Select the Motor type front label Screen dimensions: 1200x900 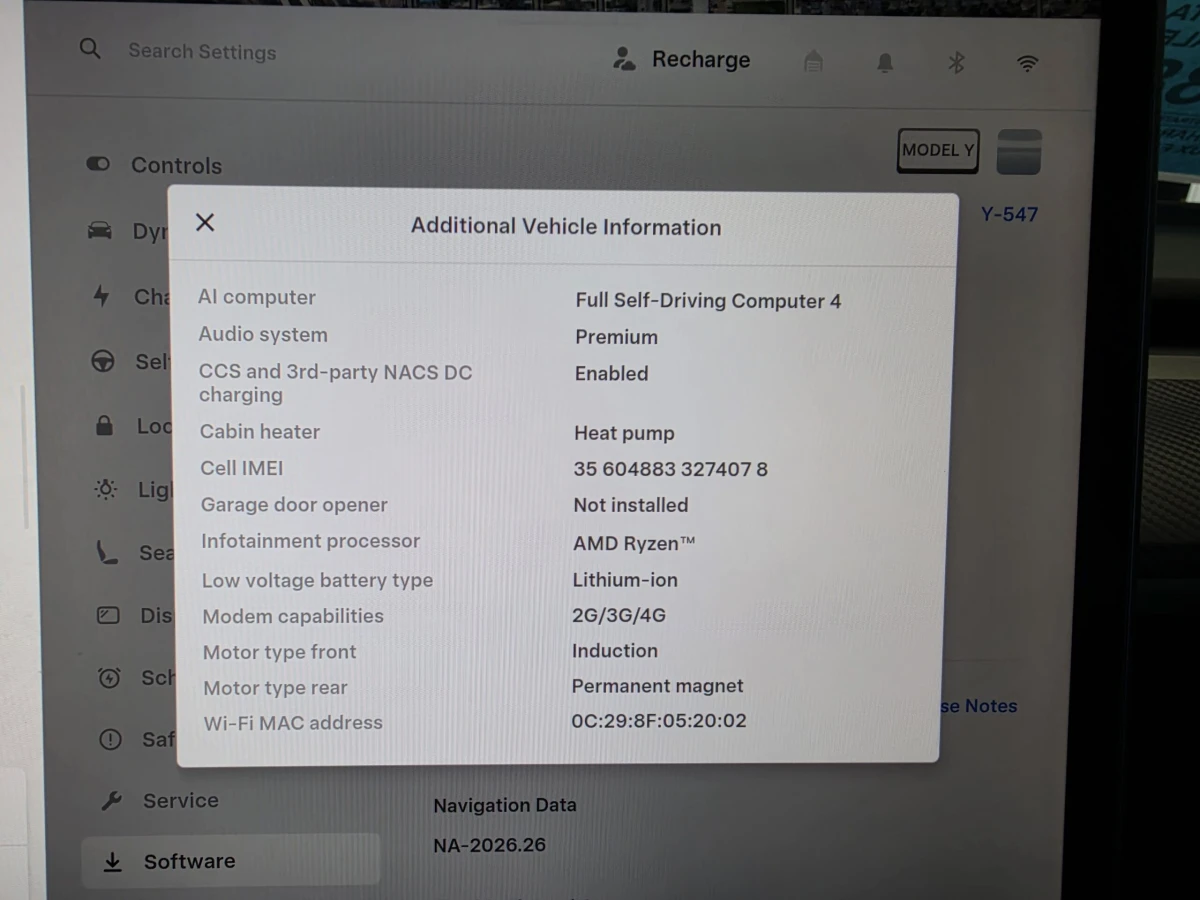click(x=279, y=652)
